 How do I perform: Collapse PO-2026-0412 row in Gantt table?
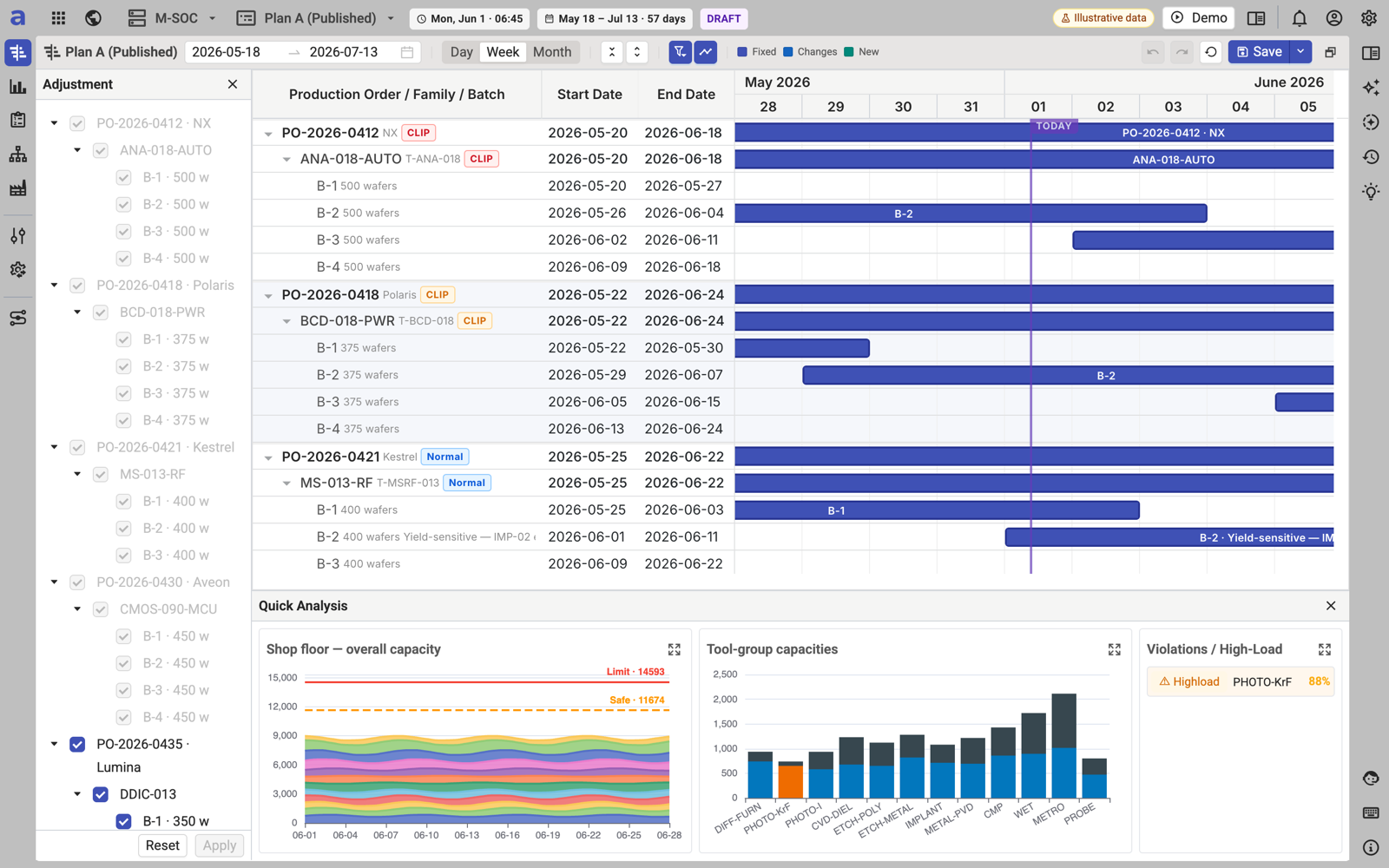click(x=268, y=134)
